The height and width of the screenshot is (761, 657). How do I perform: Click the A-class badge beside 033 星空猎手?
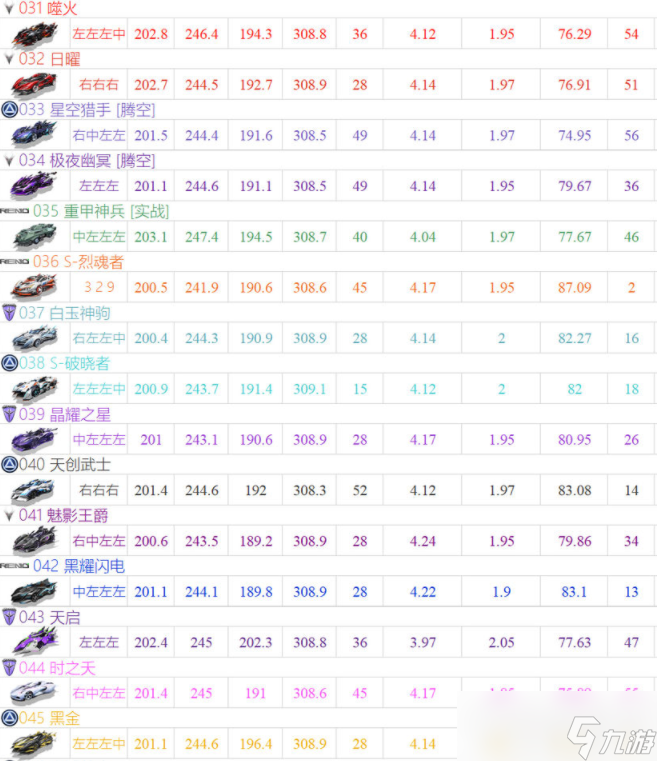pos(9,109)
